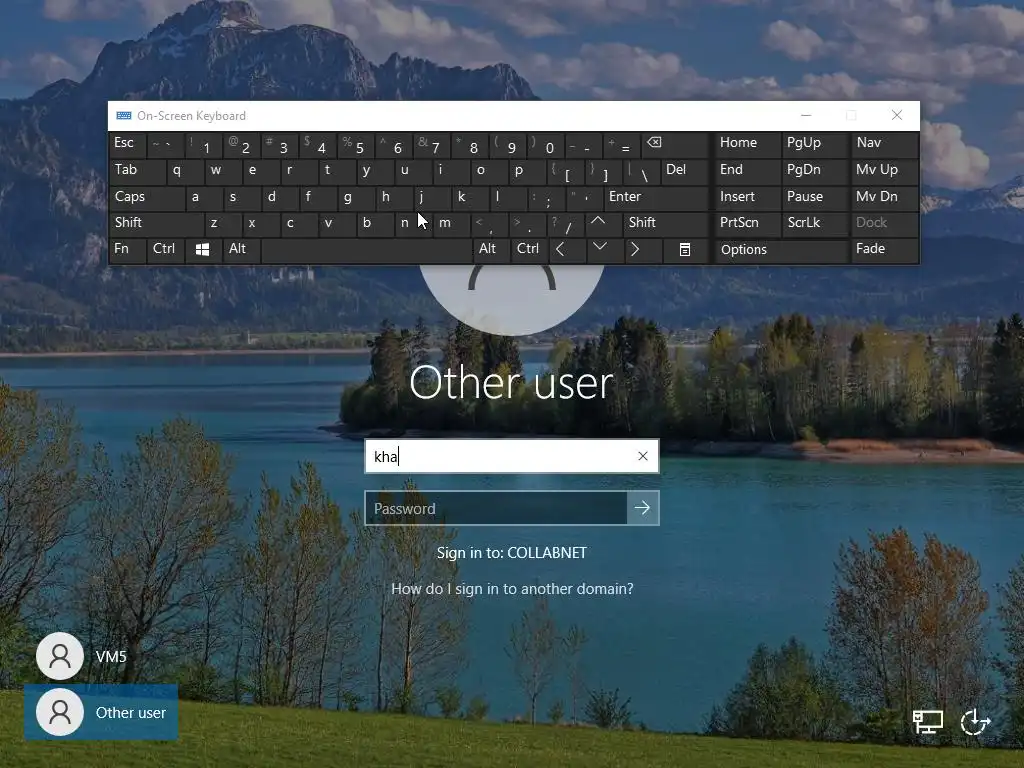Tap the letter n key
The height and width of the screenshot is (768, 1024).
(412, 223)
